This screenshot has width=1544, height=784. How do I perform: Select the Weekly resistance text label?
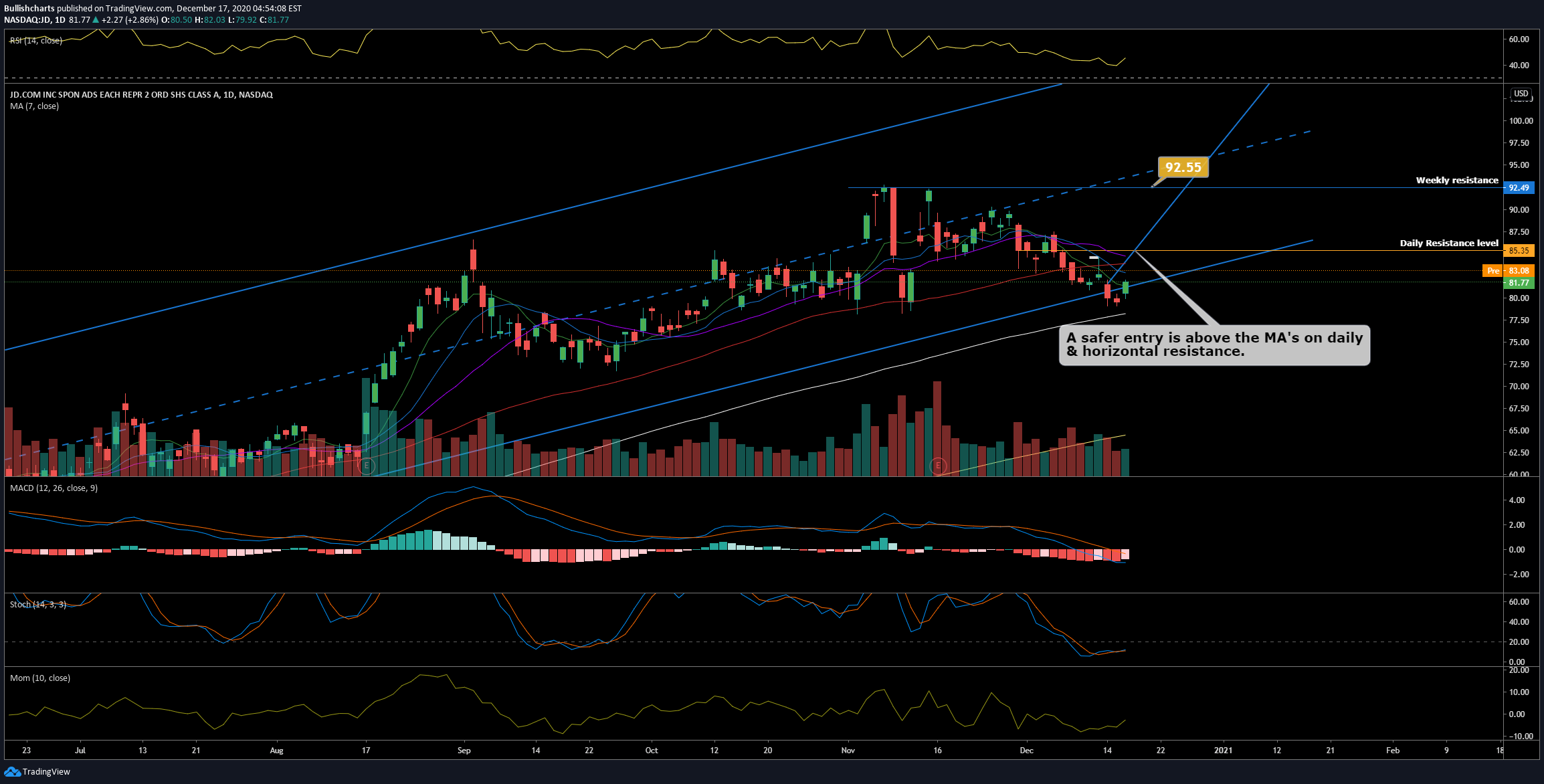(x=1457, y=181)
